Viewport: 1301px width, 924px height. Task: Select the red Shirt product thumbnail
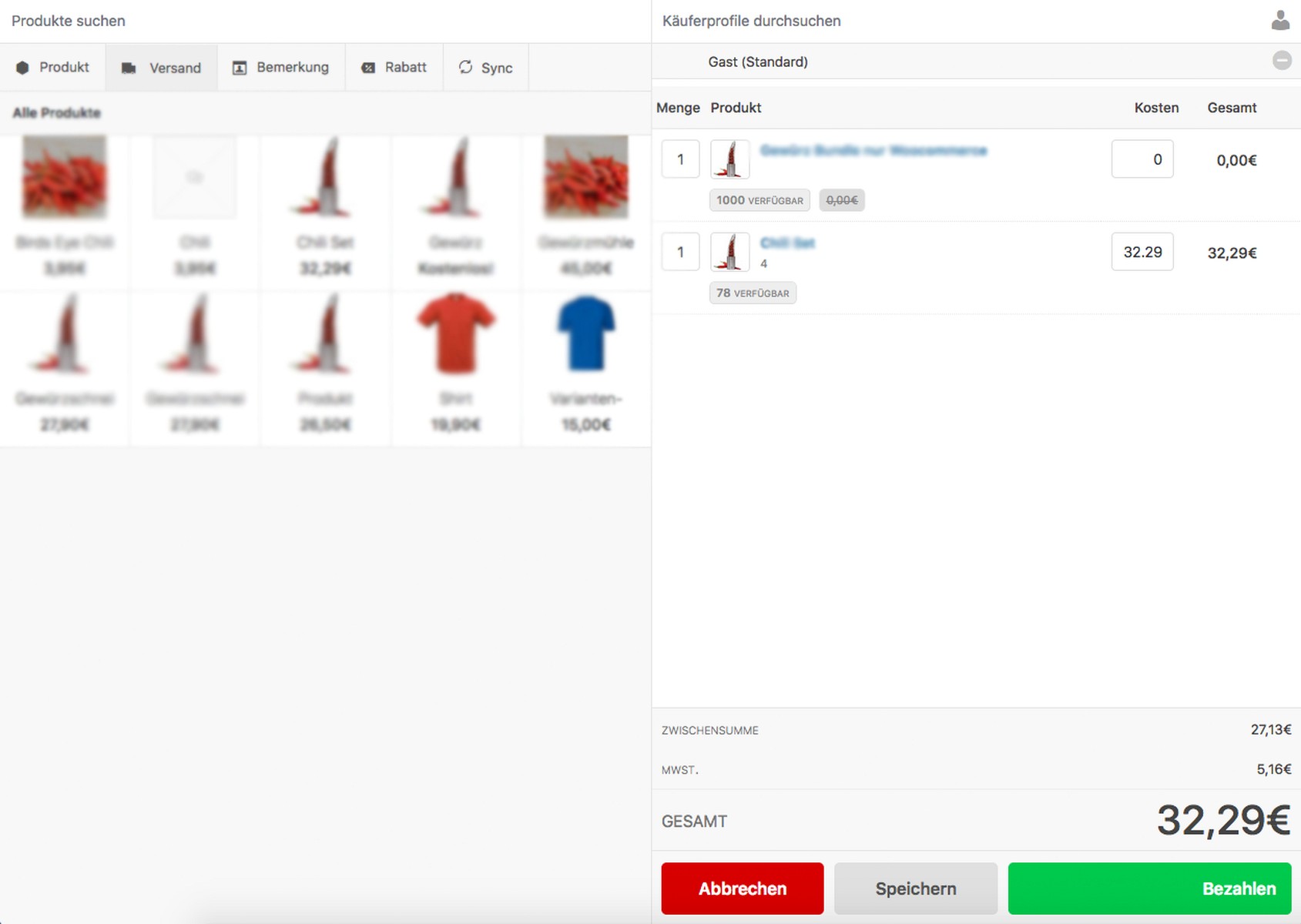[x=456, y=335]
